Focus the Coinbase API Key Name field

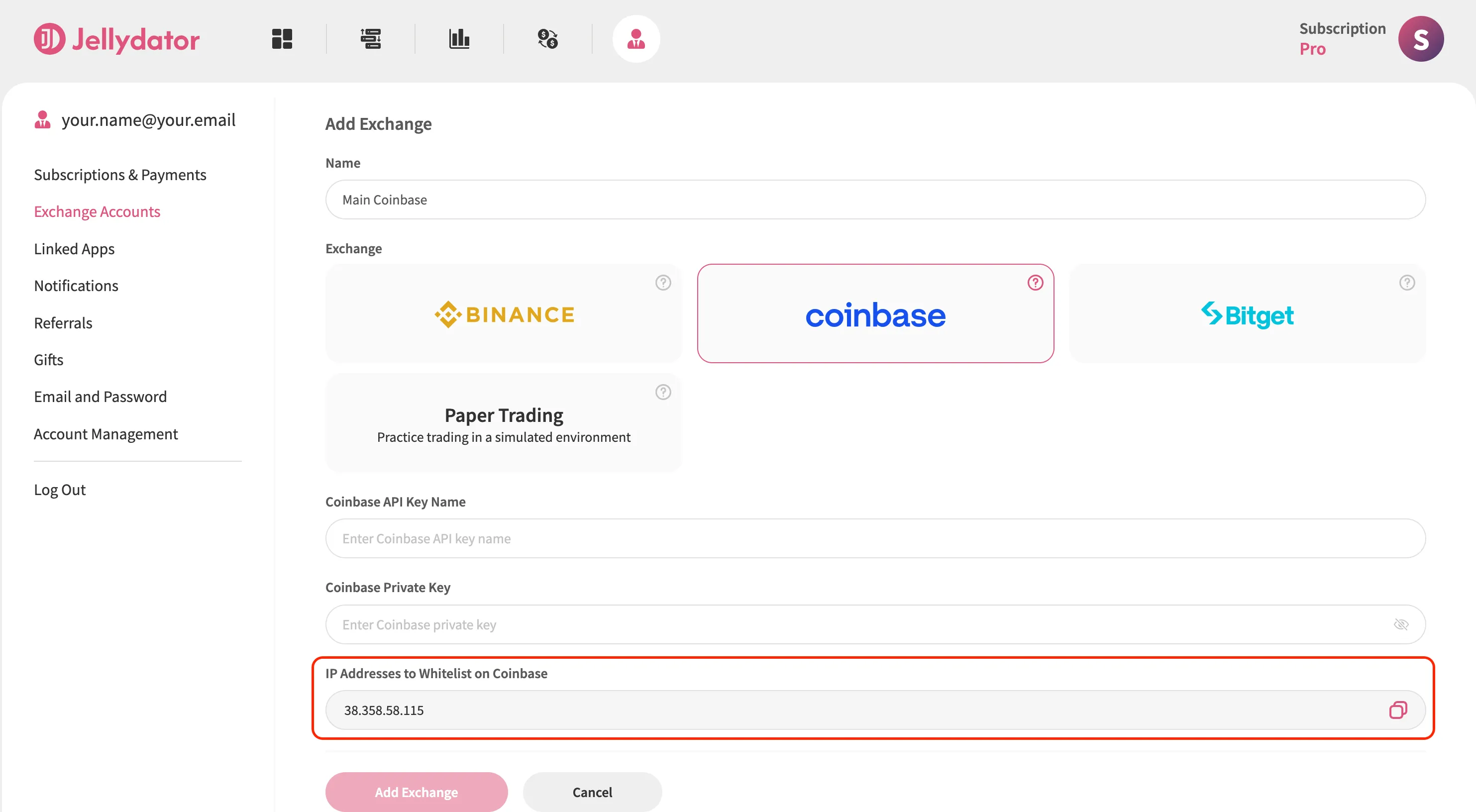[875, 539]
